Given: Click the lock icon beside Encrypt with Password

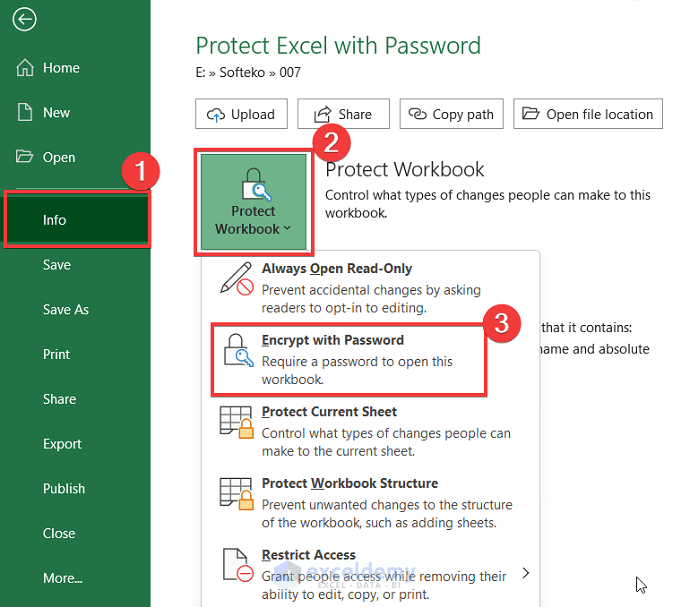Looking at the screenshot, I should (238, 350).
